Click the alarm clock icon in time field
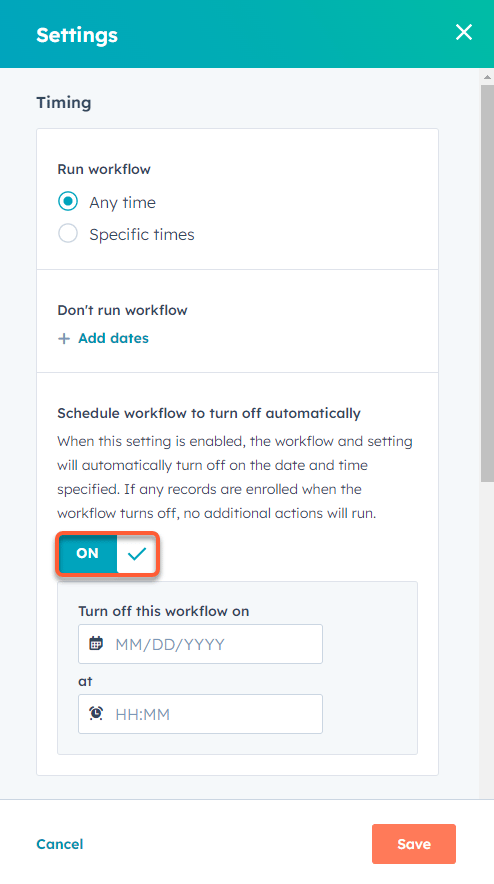This screenshot has width=494, height=884. coord(96,713)
